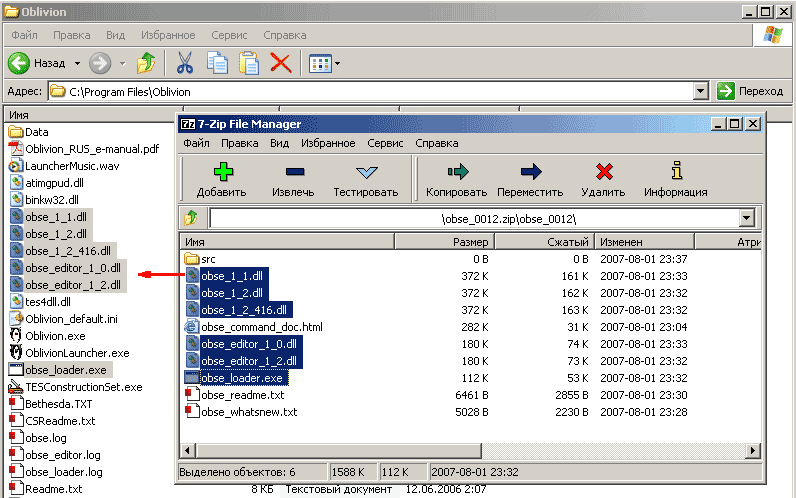Open Сервис menu in 7-Zip
This screenshot has height=498, width=796.
coord(385,143)
